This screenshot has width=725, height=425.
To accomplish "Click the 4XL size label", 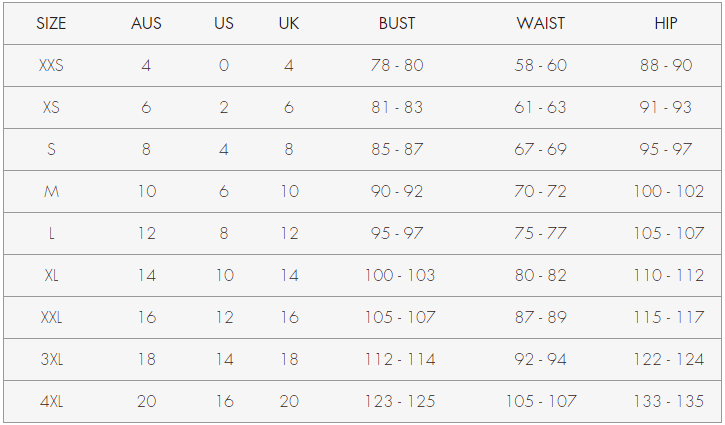I will click(x=51, y=401).
